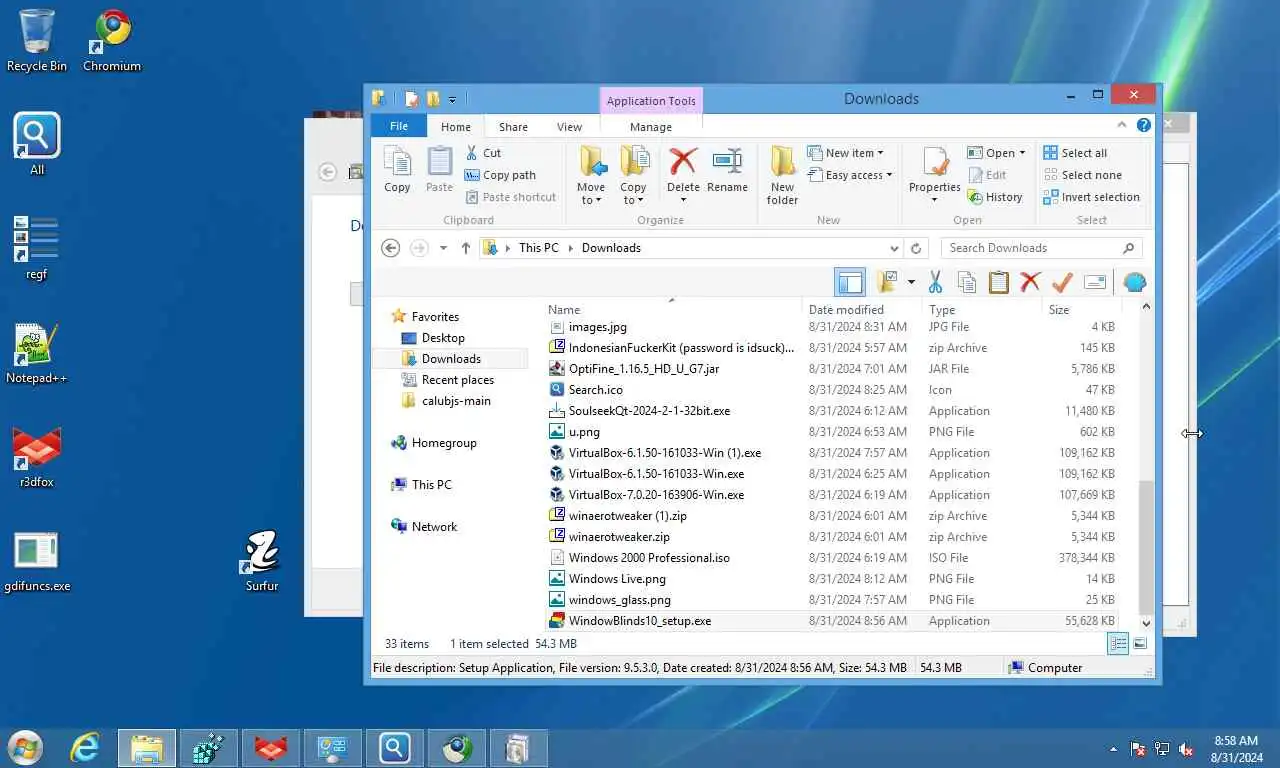Select This PC in navigation pane

click(431, 485)
